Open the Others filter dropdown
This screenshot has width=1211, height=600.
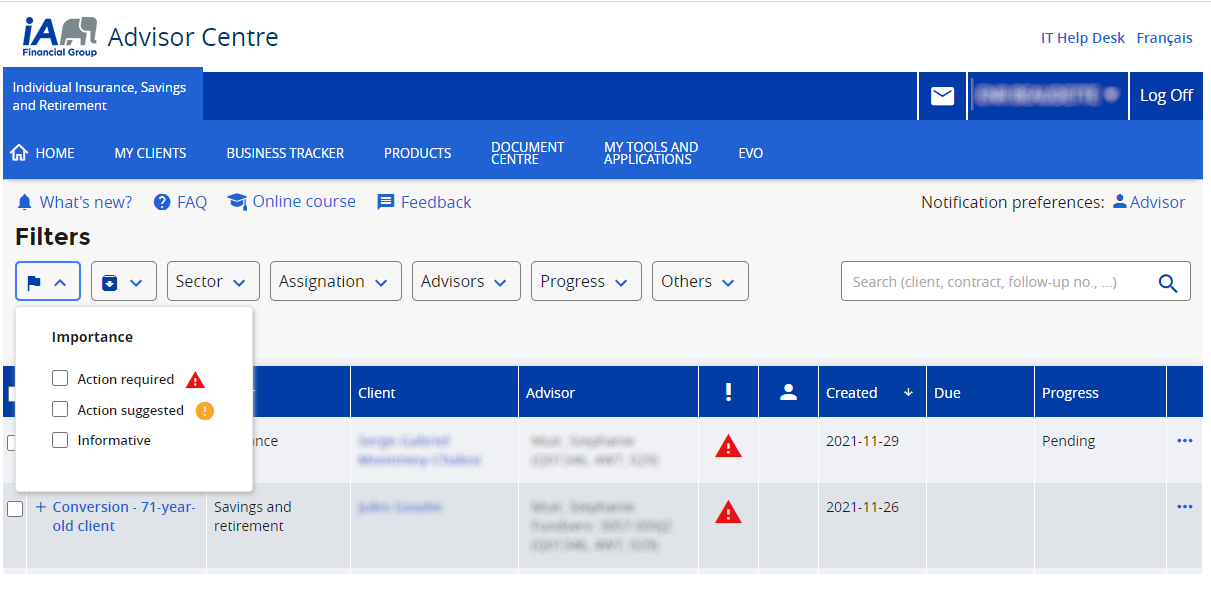(x=700, y=282)
